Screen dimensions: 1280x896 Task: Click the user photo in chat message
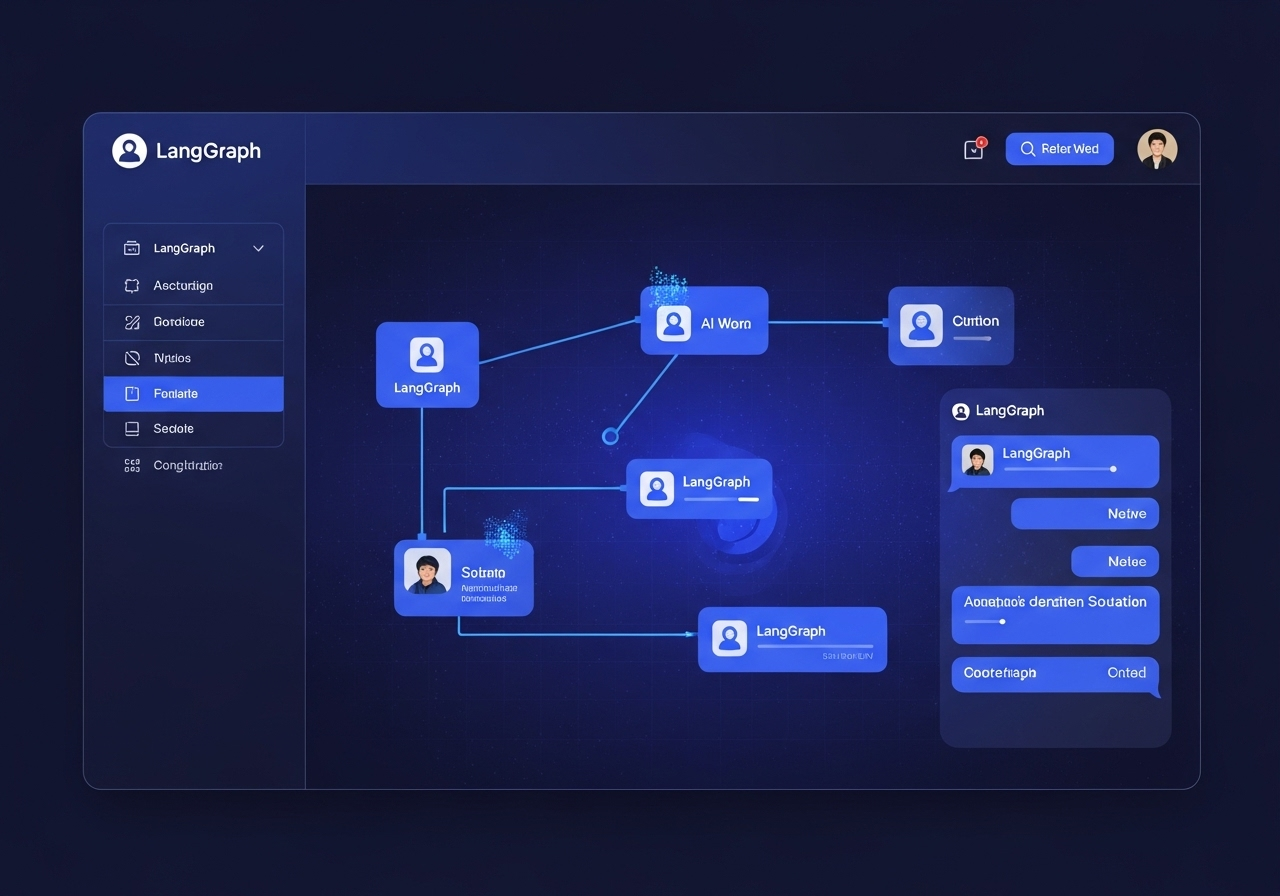pos(977,460)
